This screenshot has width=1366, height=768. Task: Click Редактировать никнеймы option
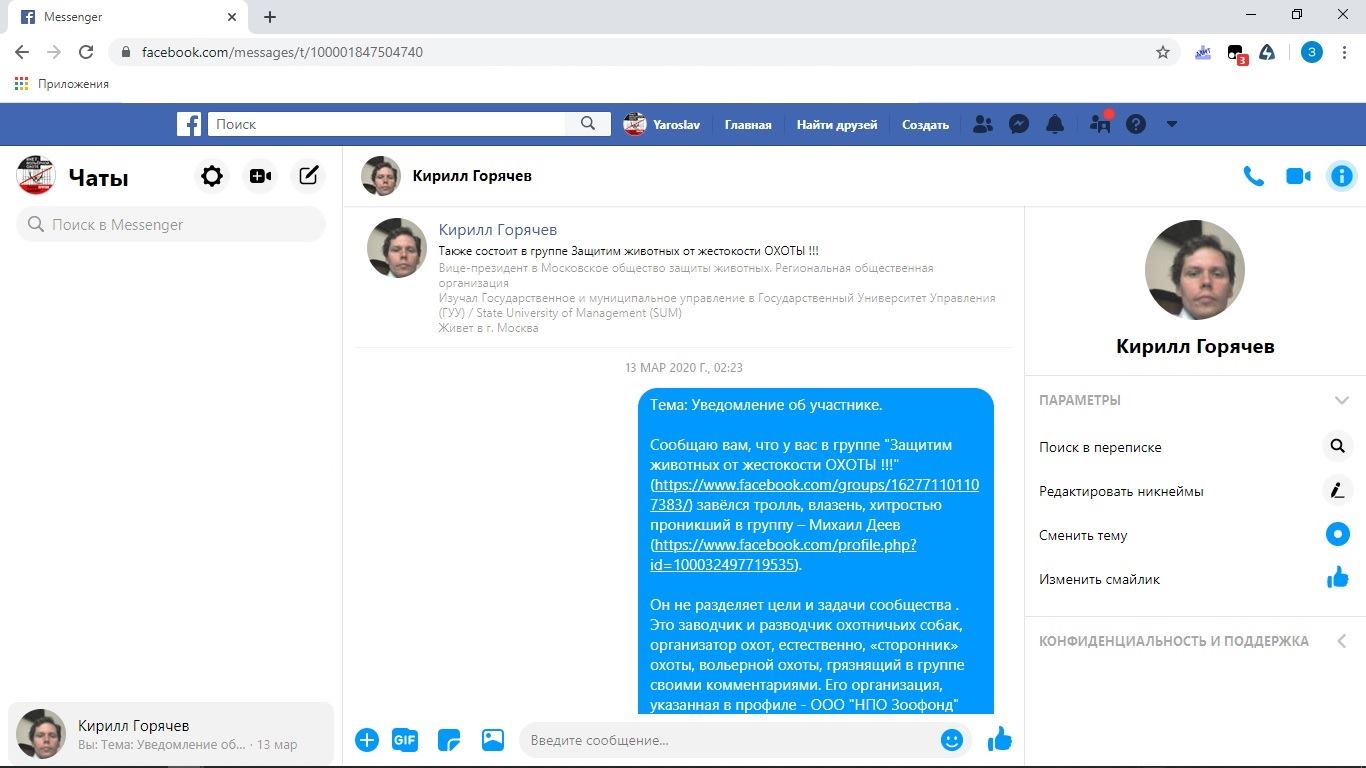click(1121, 491)
